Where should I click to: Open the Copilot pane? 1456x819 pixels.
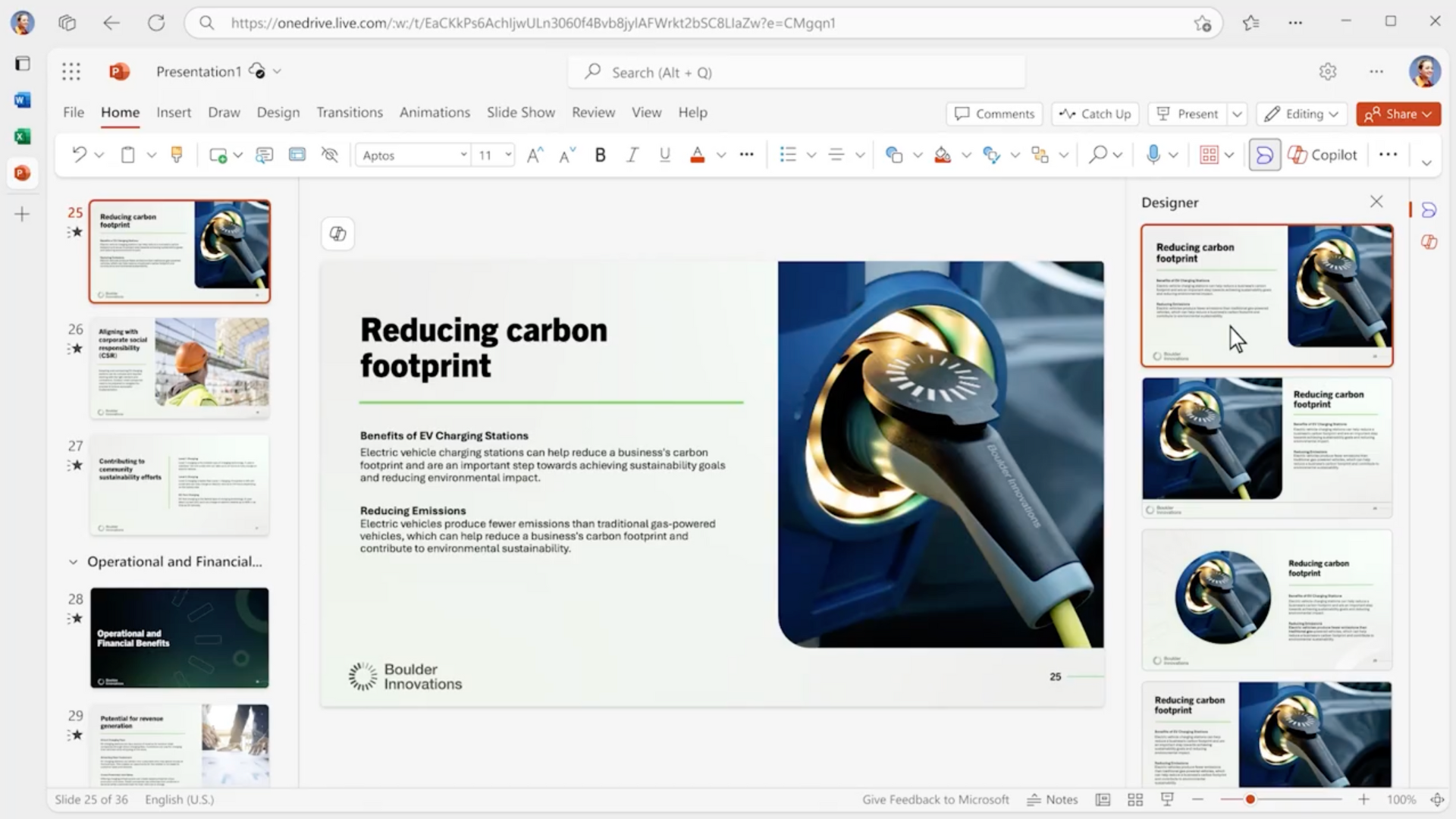coord(1323,155)
